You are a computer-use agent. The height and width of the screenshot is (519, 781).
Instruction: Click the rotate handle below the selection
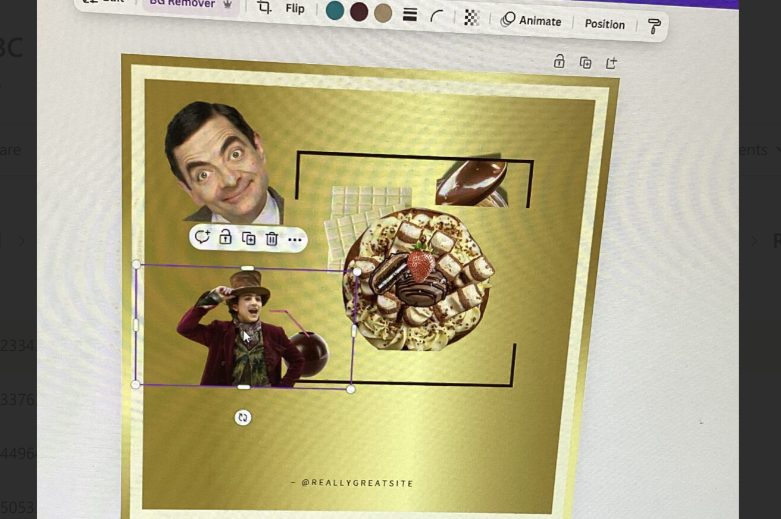pyautogui.click(x=243, y=417)
